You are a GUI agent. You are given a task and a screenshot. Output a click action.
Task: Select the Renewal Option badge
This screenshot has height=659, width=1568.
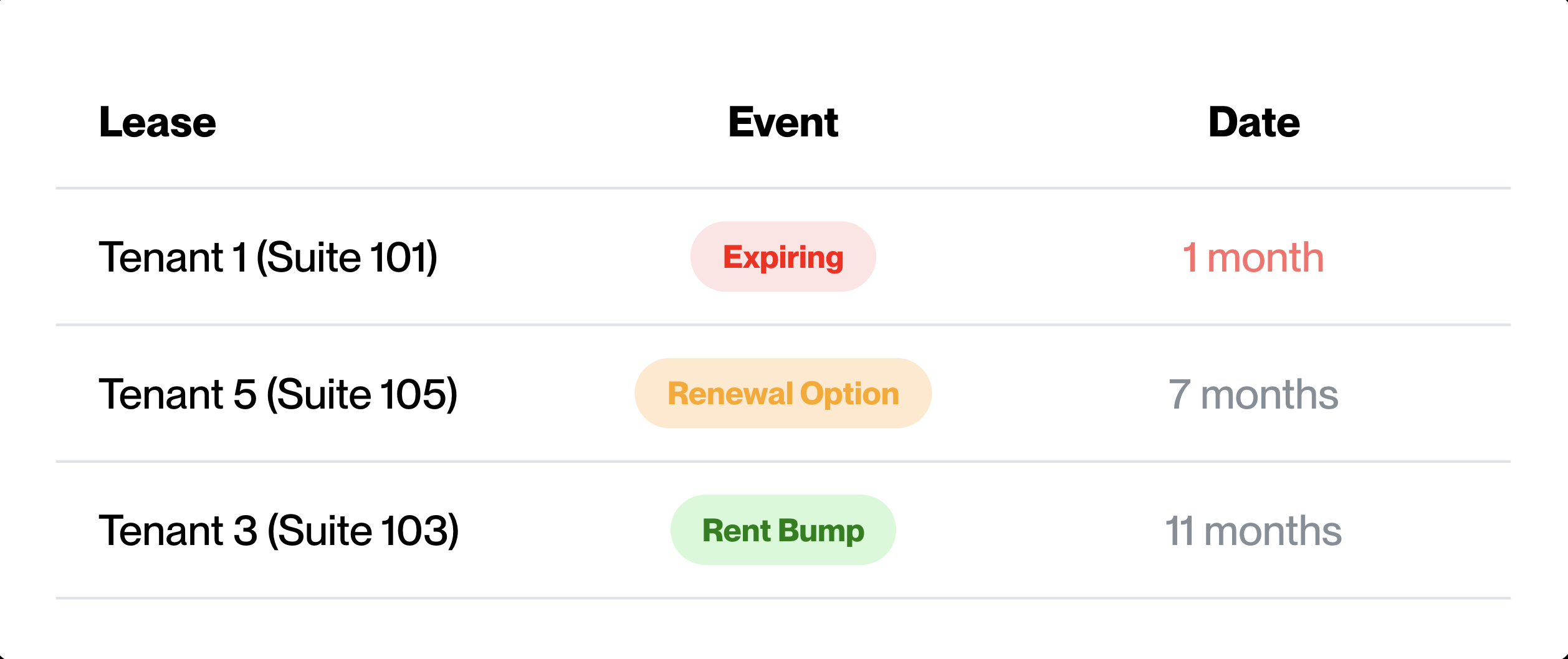pos(783,393)
